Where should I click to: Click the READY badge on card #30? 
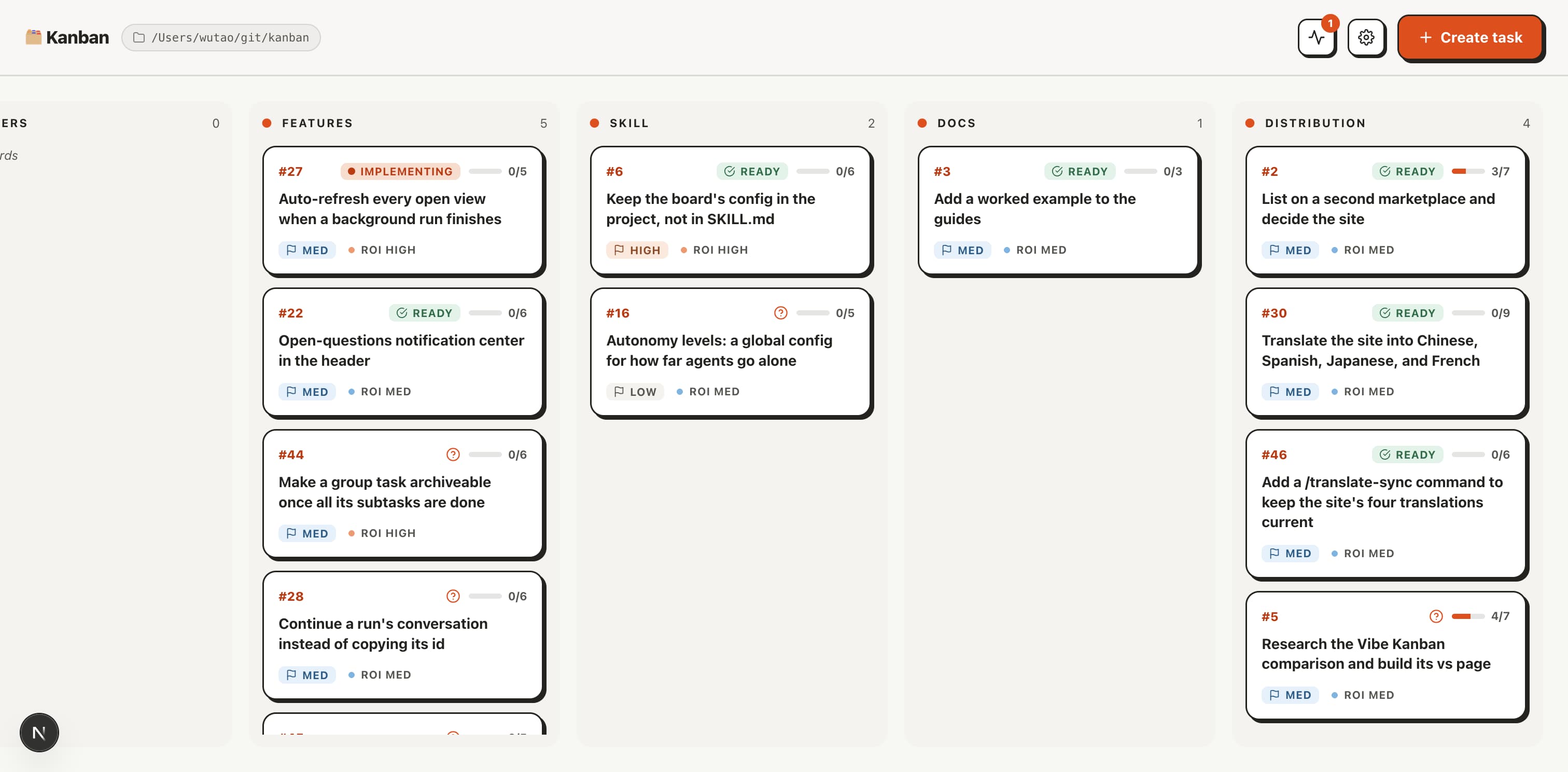[1407, 313]
